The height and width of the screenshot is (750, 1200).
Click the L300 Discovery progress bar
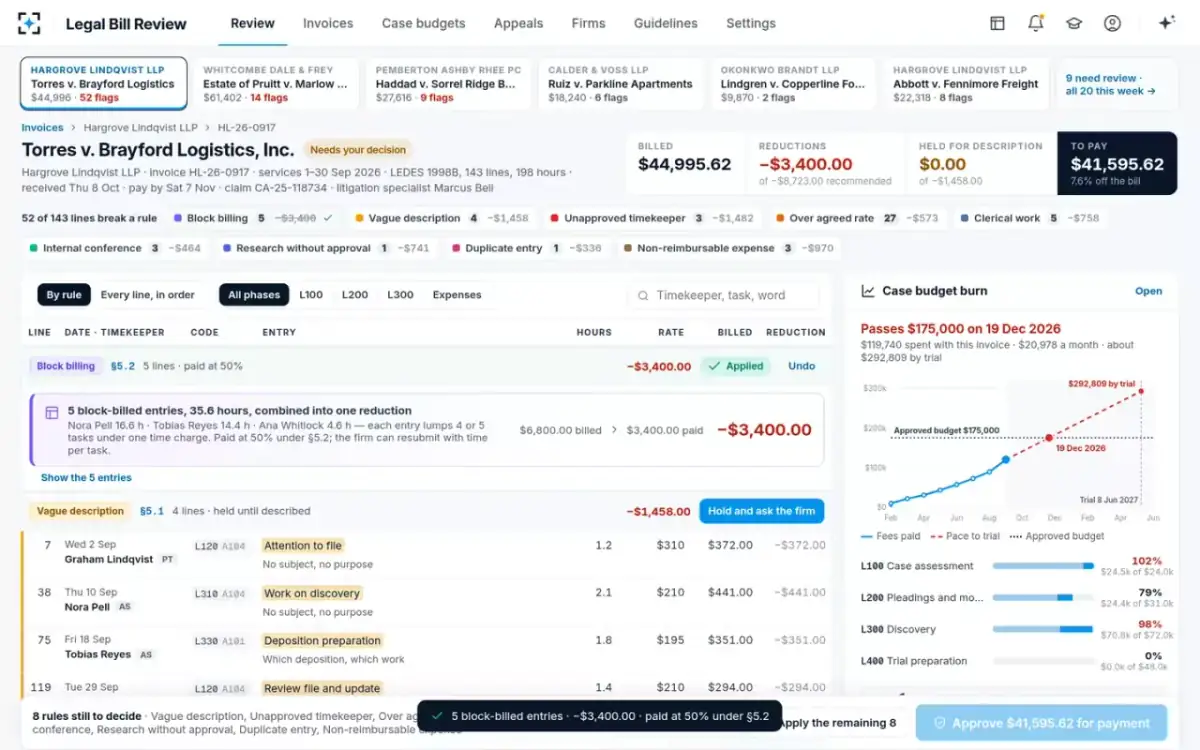pos(1043,629)
